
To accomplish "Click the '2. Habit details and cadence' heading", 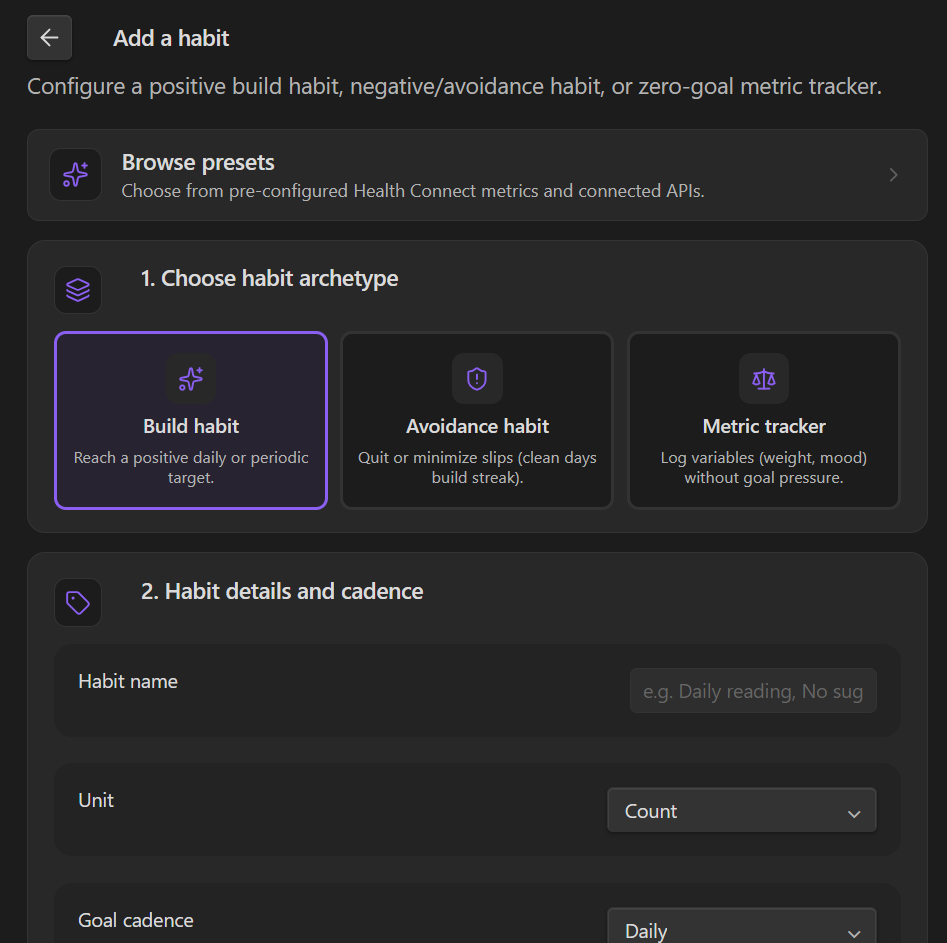I will 282,591.
